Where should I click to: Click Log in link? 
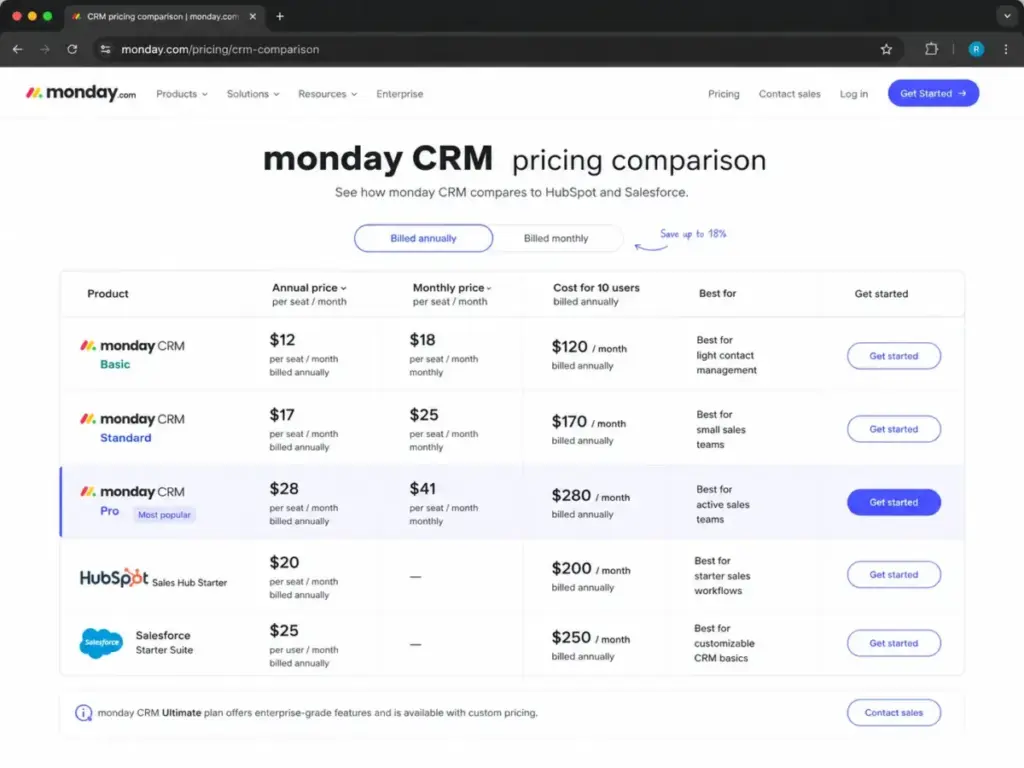[x=854, y=94]
